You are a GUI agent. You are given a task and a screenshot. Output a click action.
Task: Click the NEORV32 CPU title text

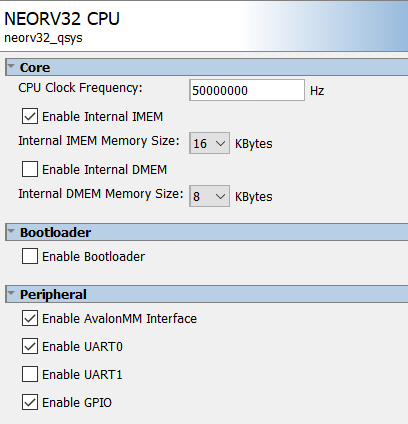pos(62,19)
